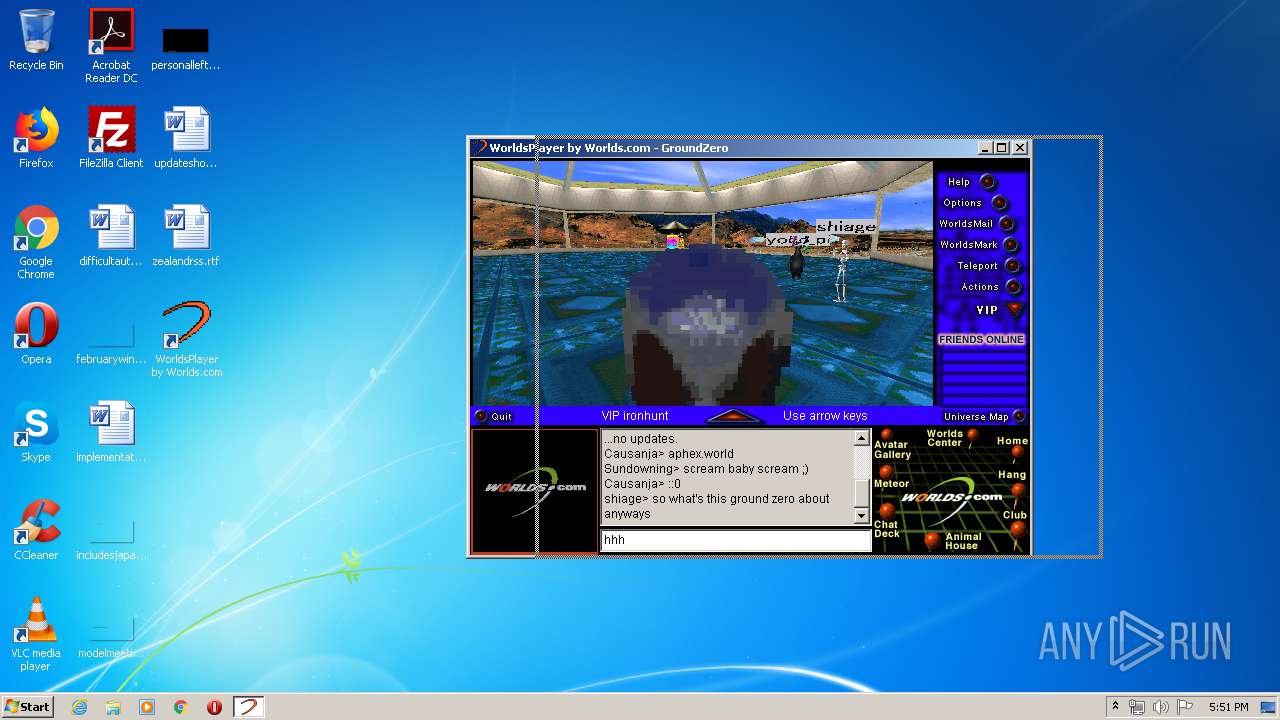Click the FRIENDS ONLINE header
This screenshot has height=720, width=1280.
981,340
